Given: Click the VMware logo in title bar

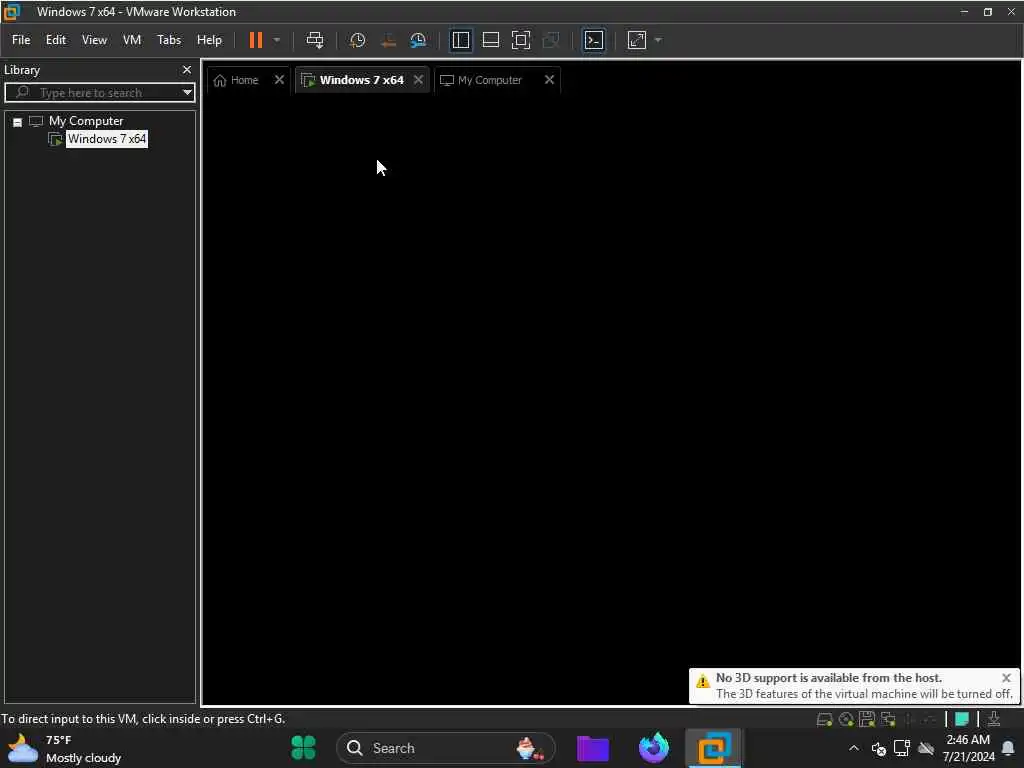Looking at the screenshot, I should 12,11.
